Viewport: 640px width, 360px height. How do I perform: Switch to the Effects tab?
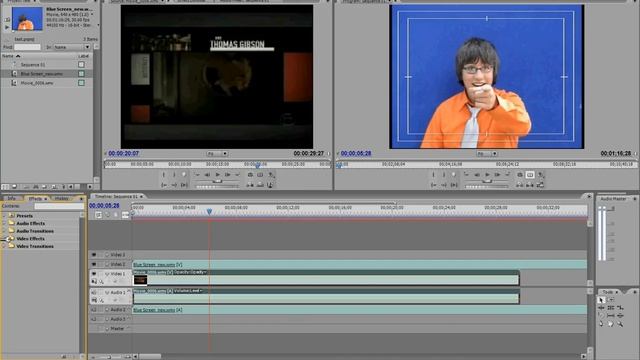(36, 198)
